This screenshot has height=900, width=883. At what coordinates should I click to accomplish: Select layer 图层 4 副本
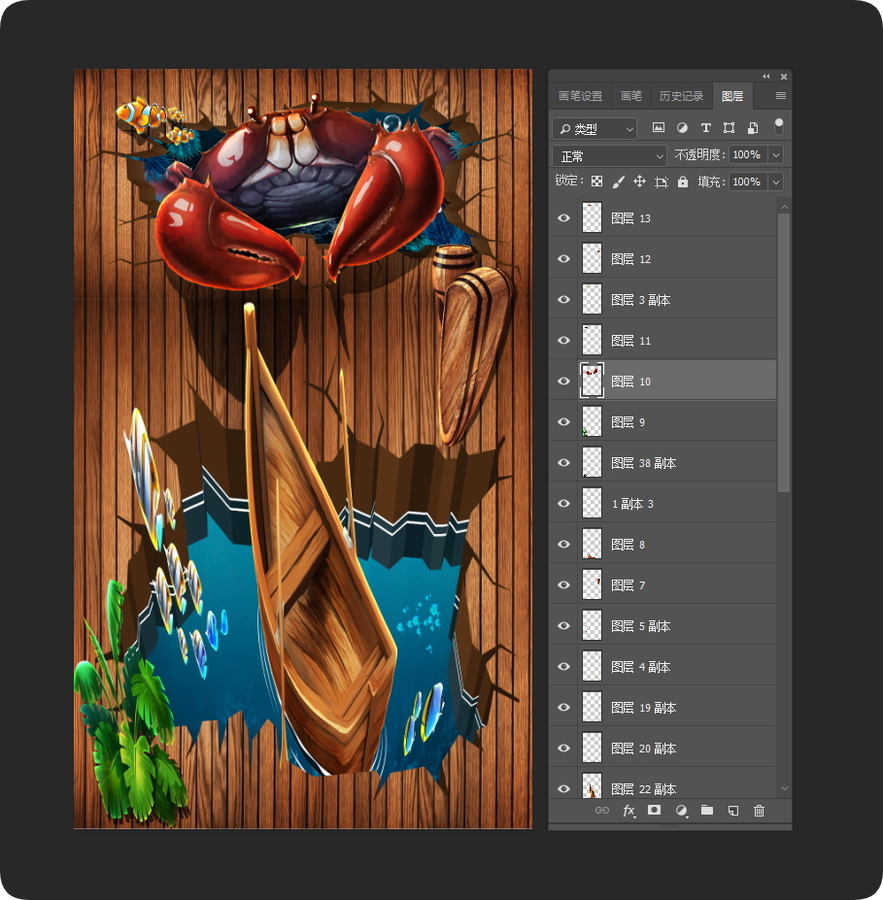(663, 666)
